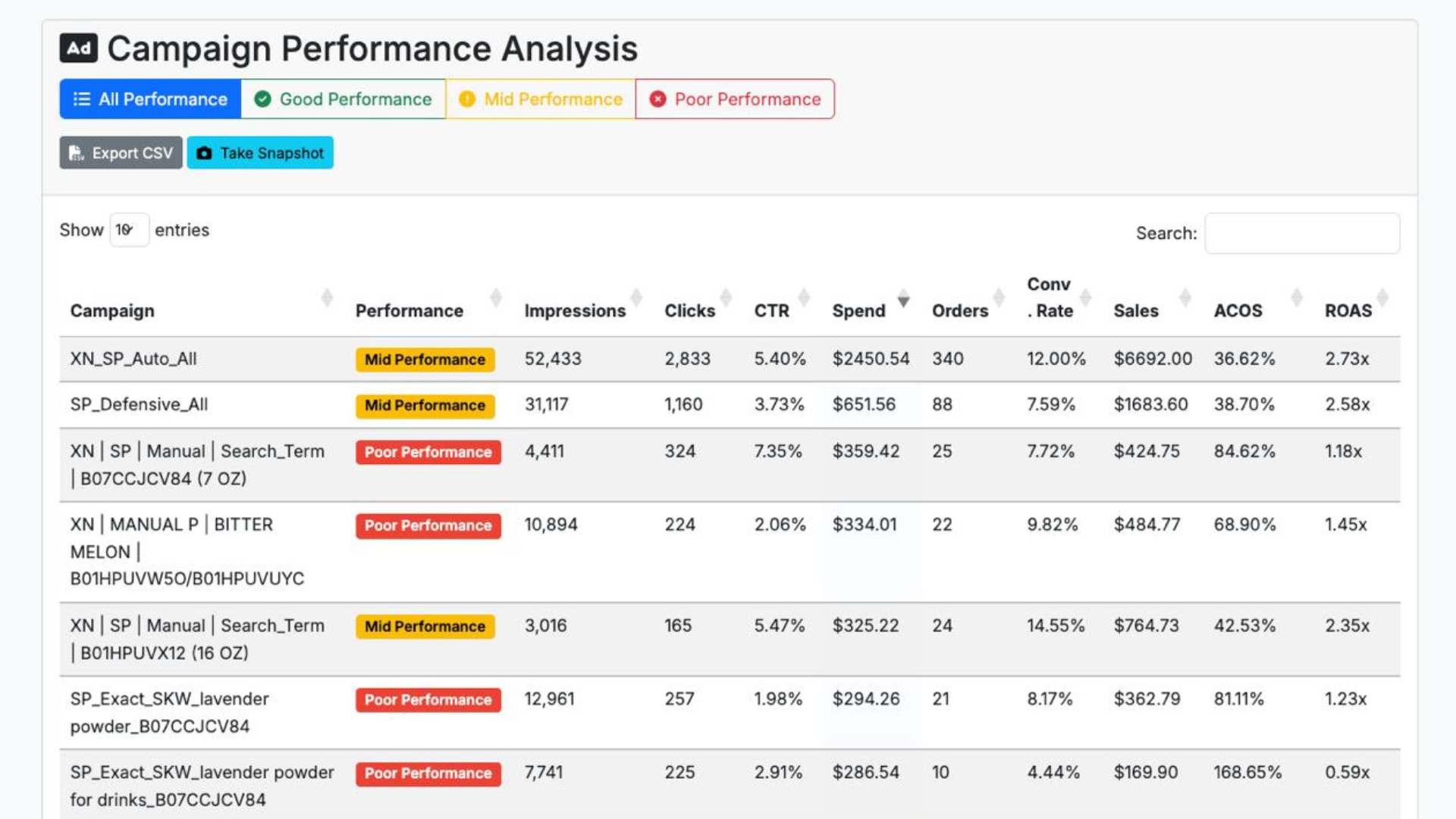Click the green check icon on Good Performance

tap(262, 99)
